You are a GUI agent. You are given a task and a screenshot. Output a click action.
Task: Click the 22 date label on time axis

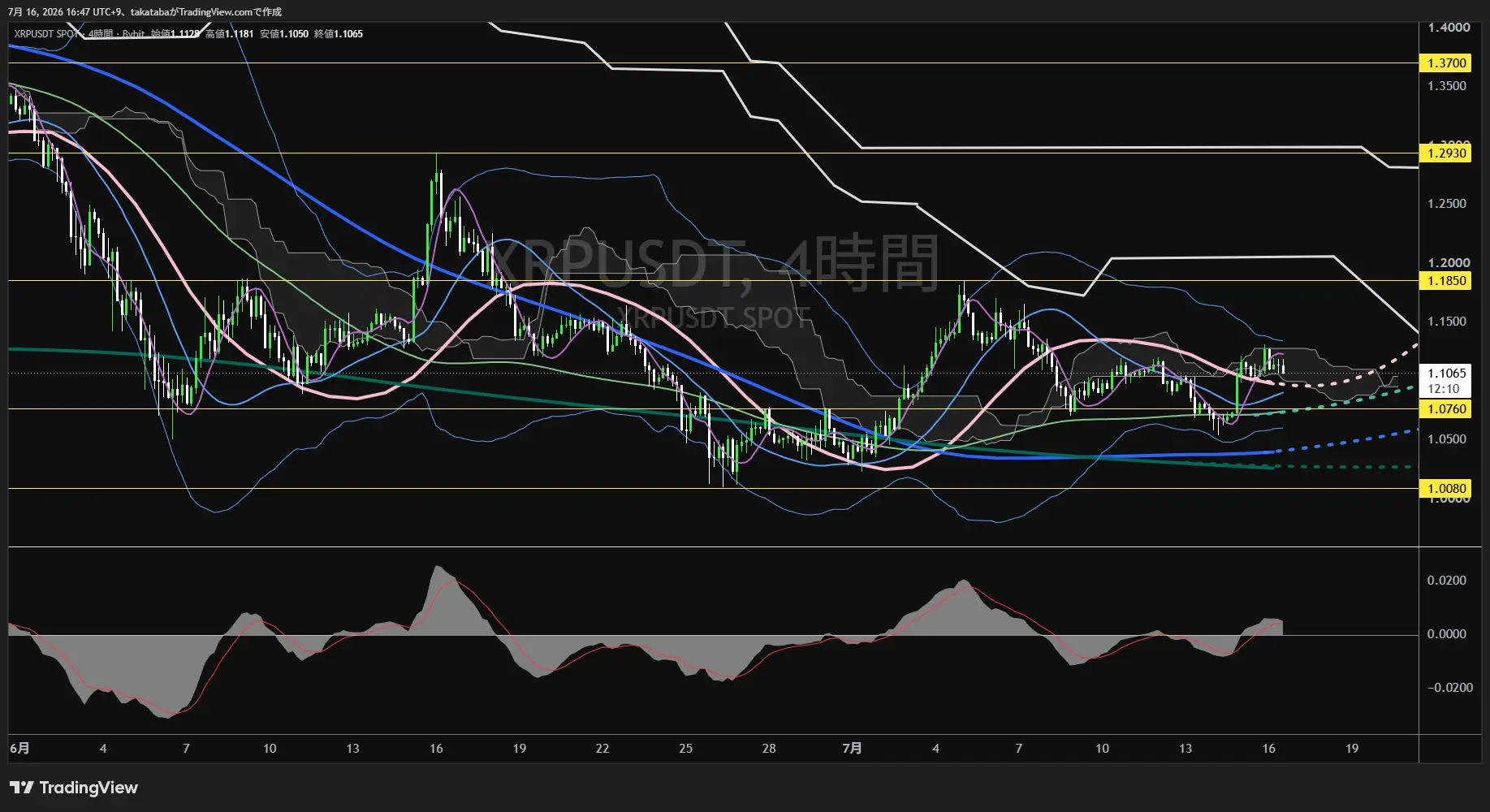(602, 749)
